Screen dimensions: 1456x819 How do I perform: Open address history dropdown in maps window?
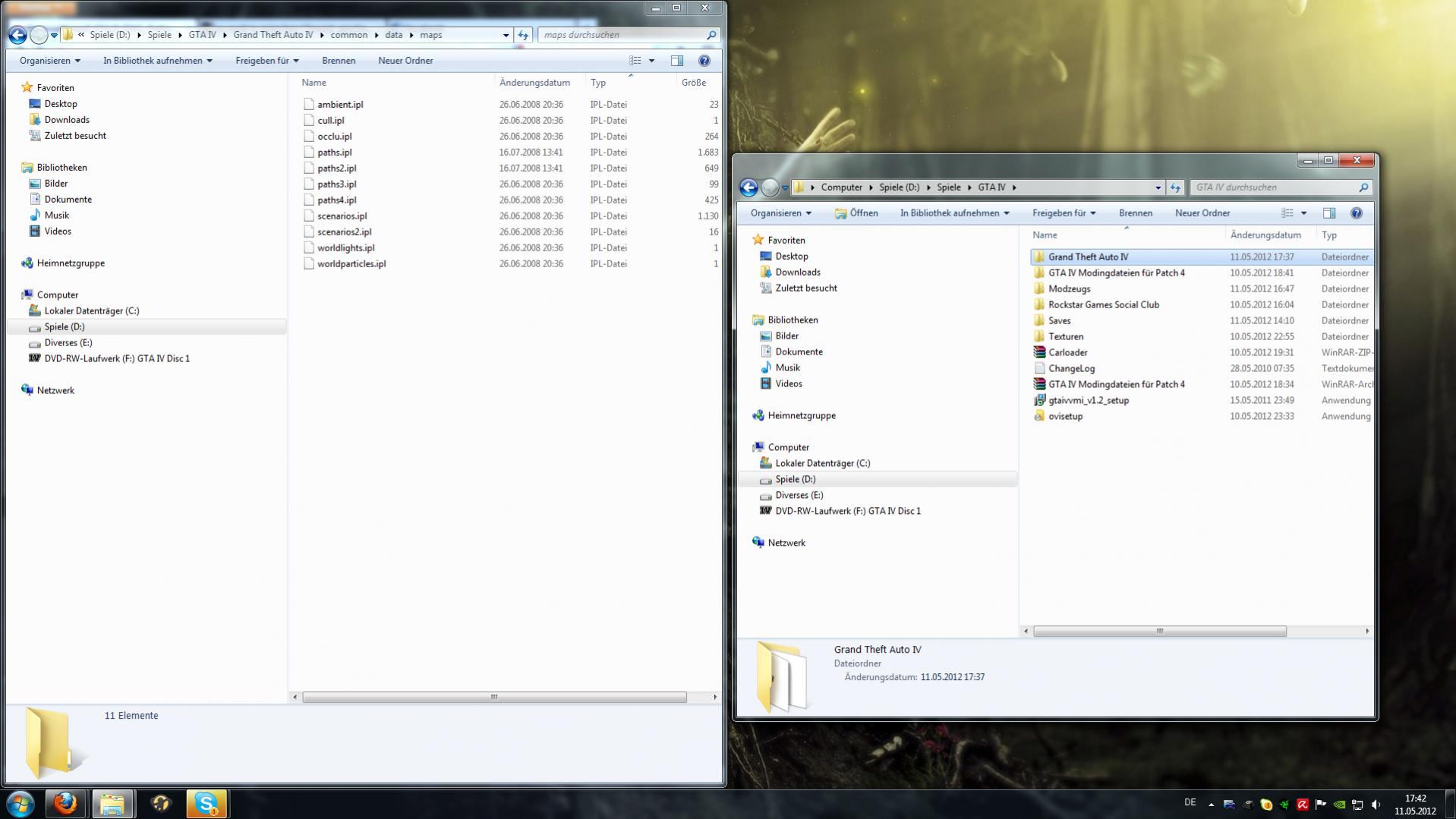tap(506, 35)
